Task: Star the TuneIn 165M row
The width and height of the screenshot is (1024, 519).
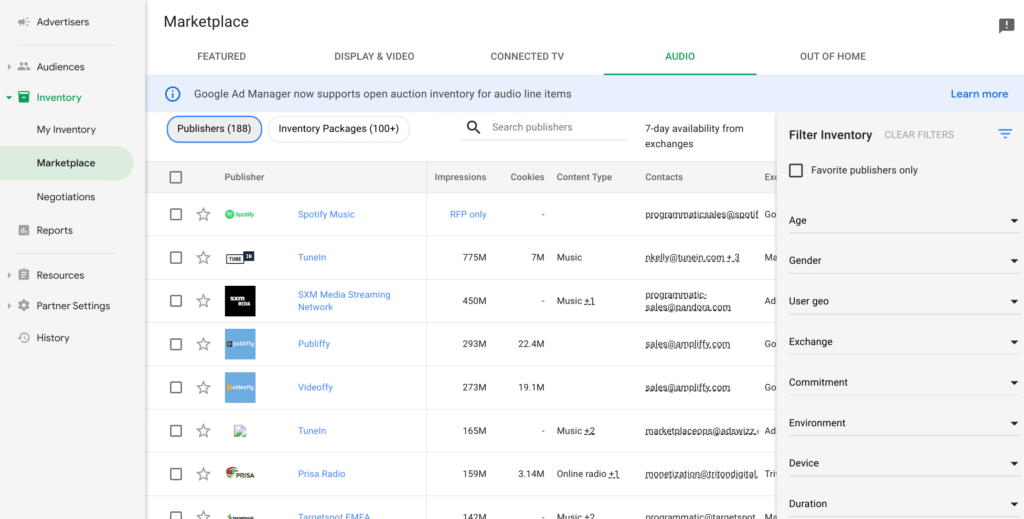Action: click(204, 431)
